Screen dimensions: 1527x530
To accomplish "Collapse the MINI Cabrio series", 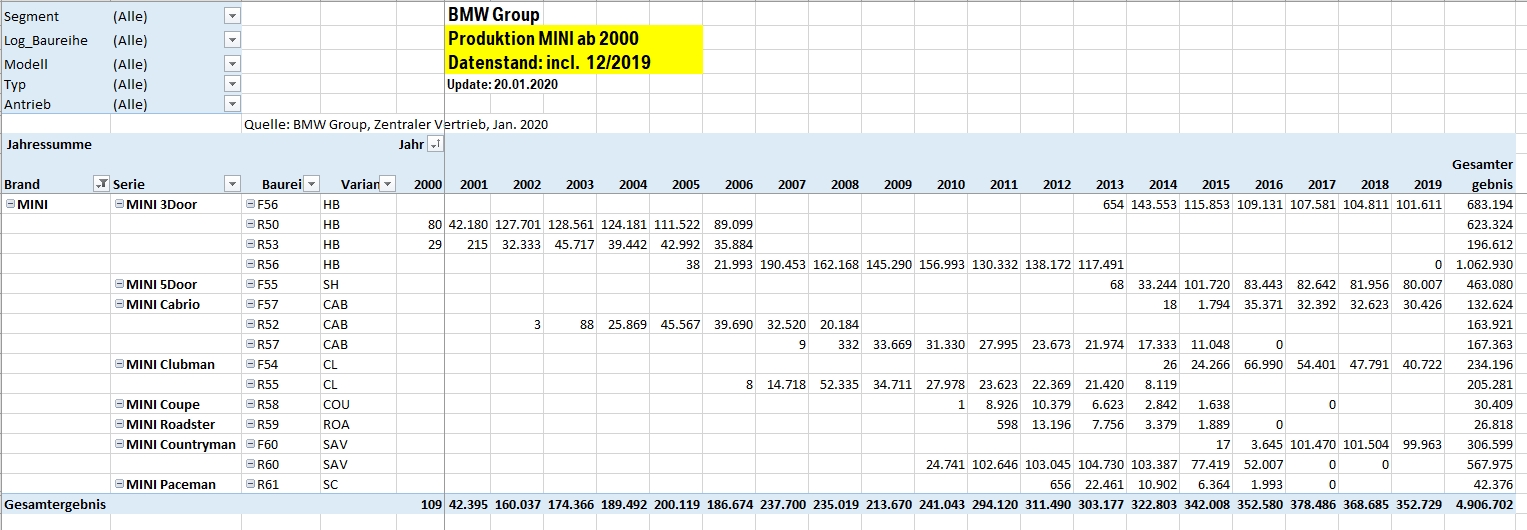I will pyautogui.click(x=119, y=304).
